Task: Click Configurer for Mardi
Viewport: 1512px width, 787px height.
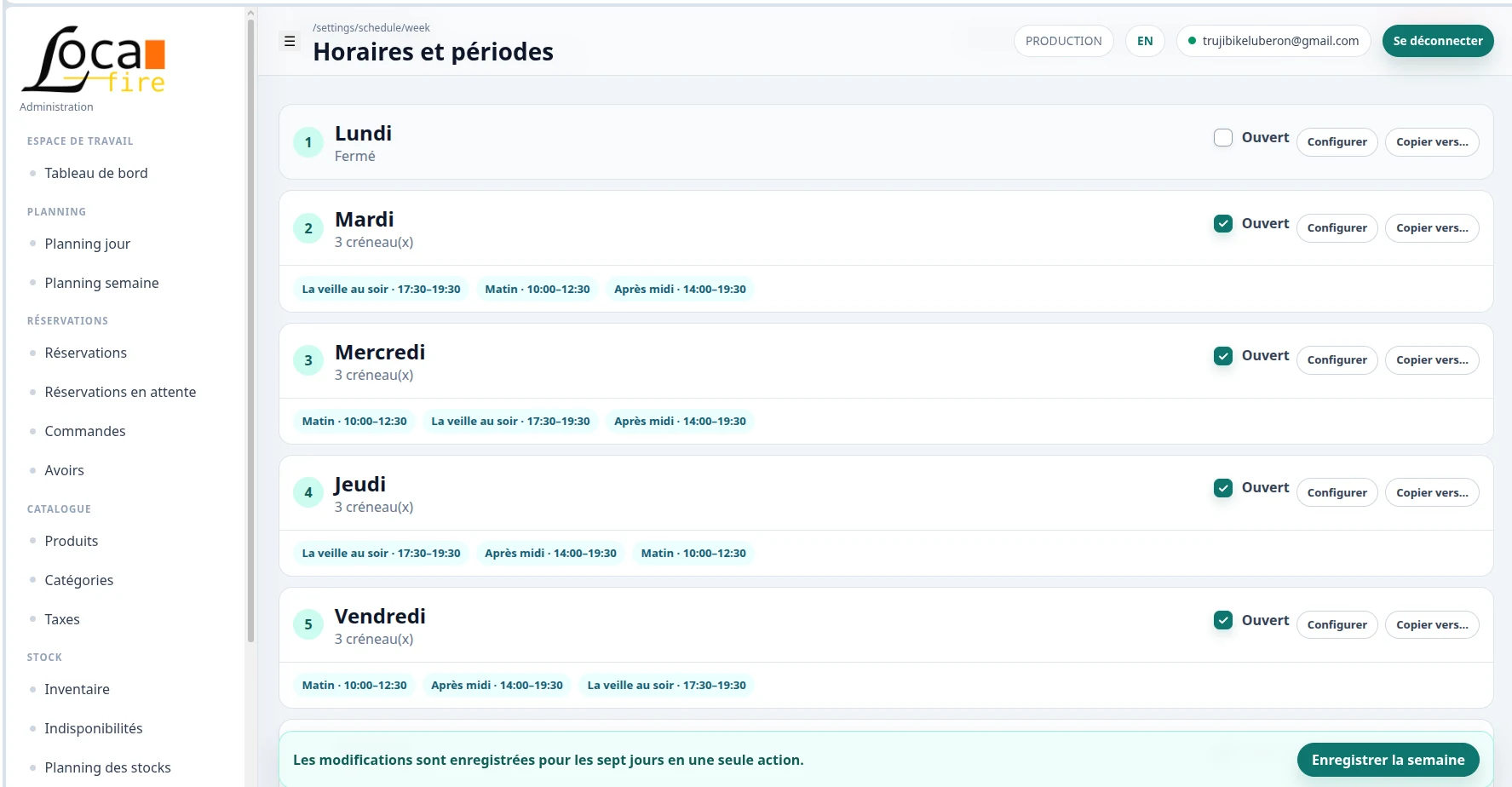Action: click(1337, 228)
